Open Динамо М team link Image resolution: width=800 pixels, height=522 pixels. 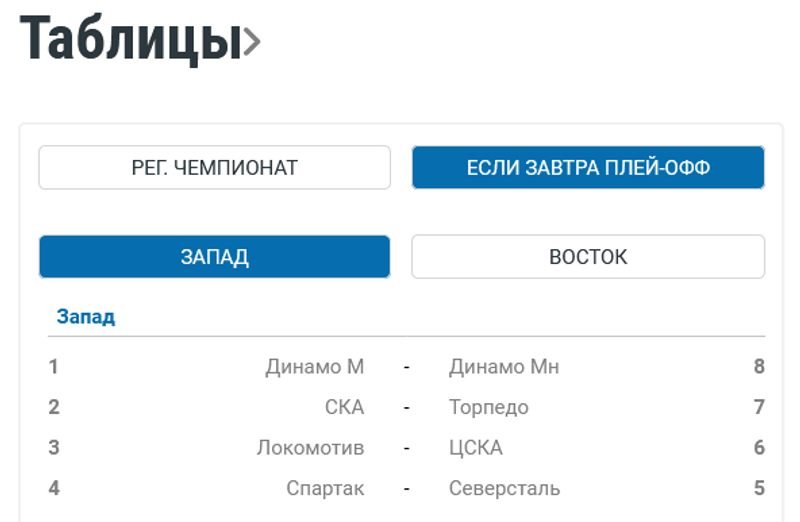(x=314, y=367)
